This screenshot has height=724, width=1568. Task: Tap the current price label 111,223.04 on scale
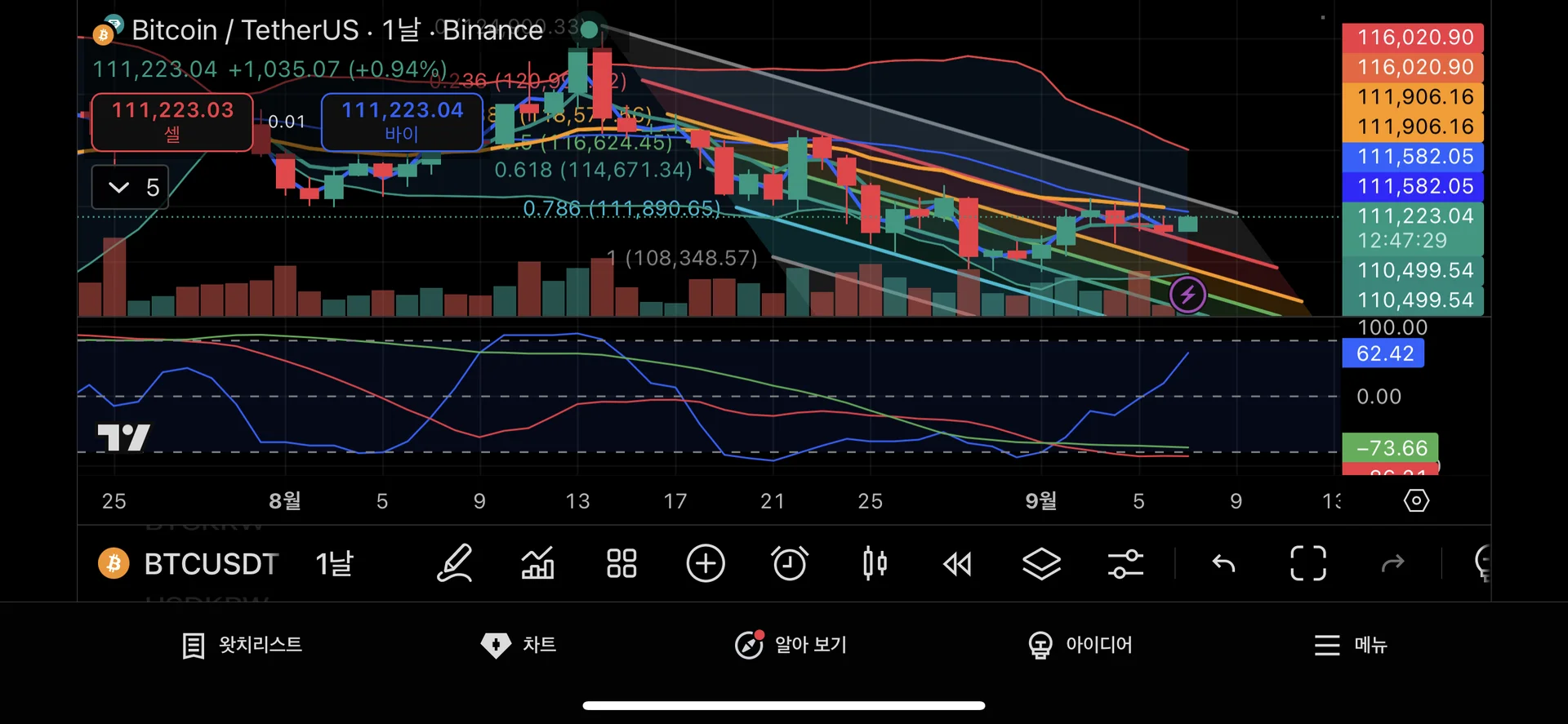[1413, 228]
